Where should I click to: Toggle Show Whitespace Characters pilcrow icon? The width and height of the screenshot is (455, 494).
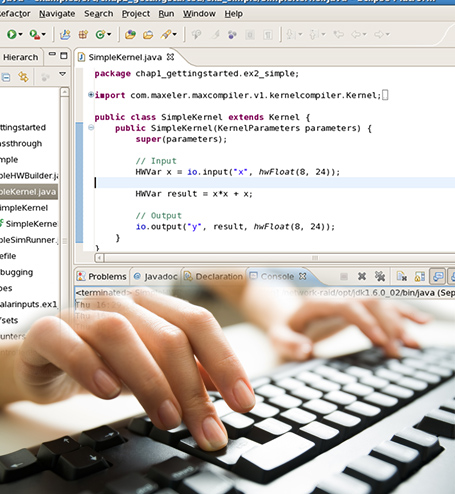coord(268,34)
